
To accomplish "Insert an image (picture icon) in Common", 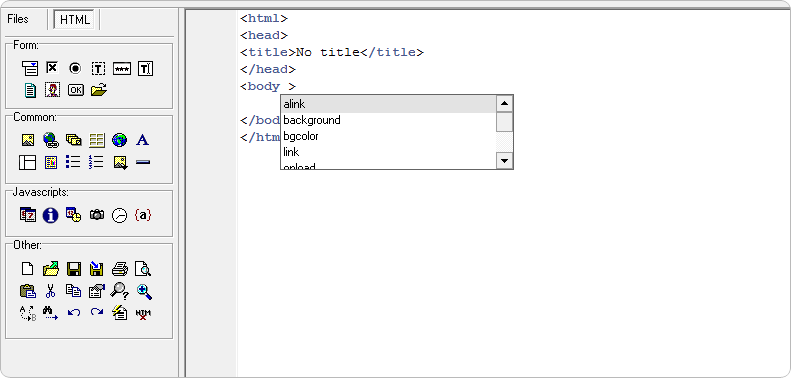I will [x=28, y=140].
